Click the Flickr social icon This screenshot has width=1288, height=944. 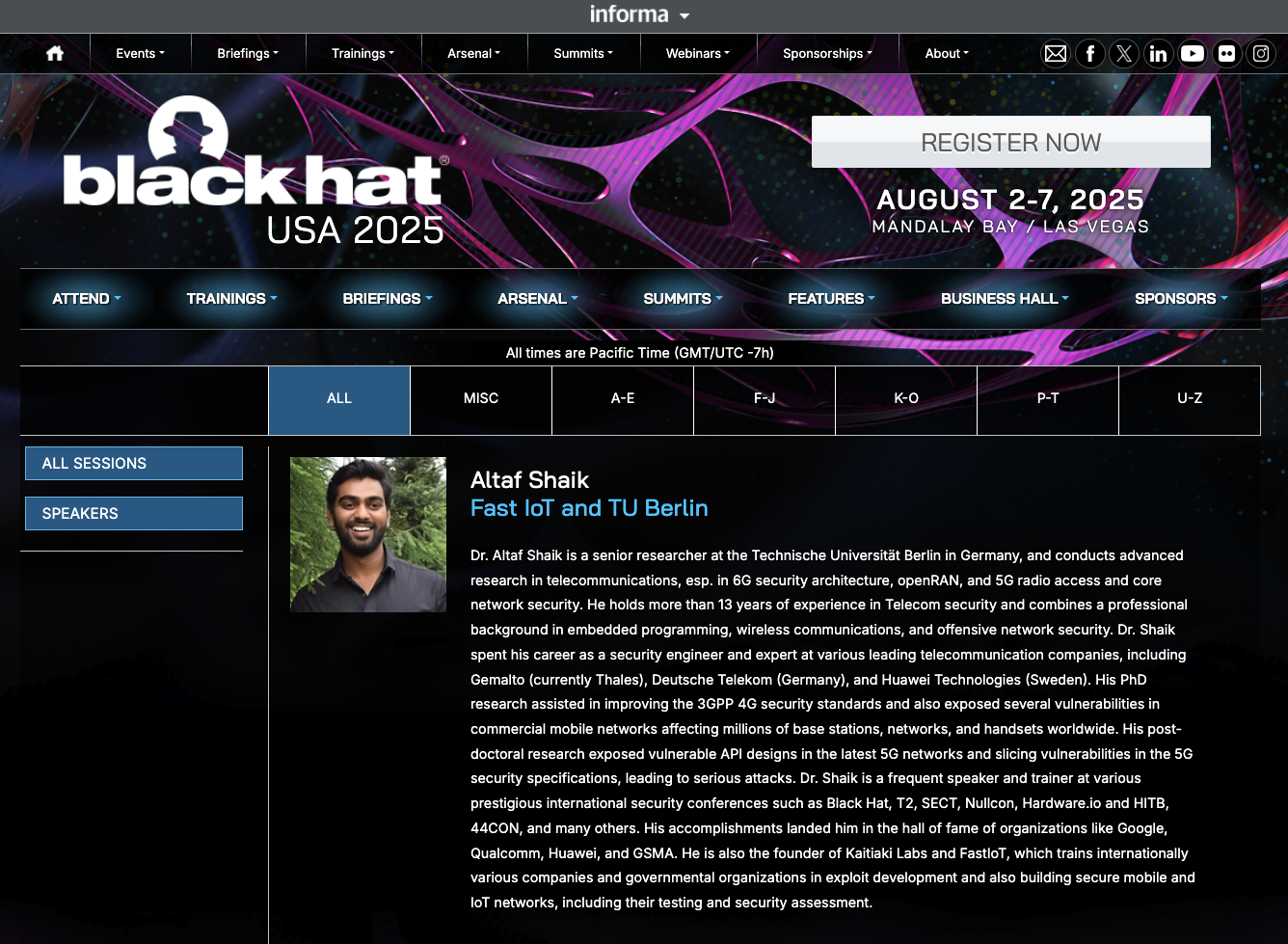[x=1226, y=54]
